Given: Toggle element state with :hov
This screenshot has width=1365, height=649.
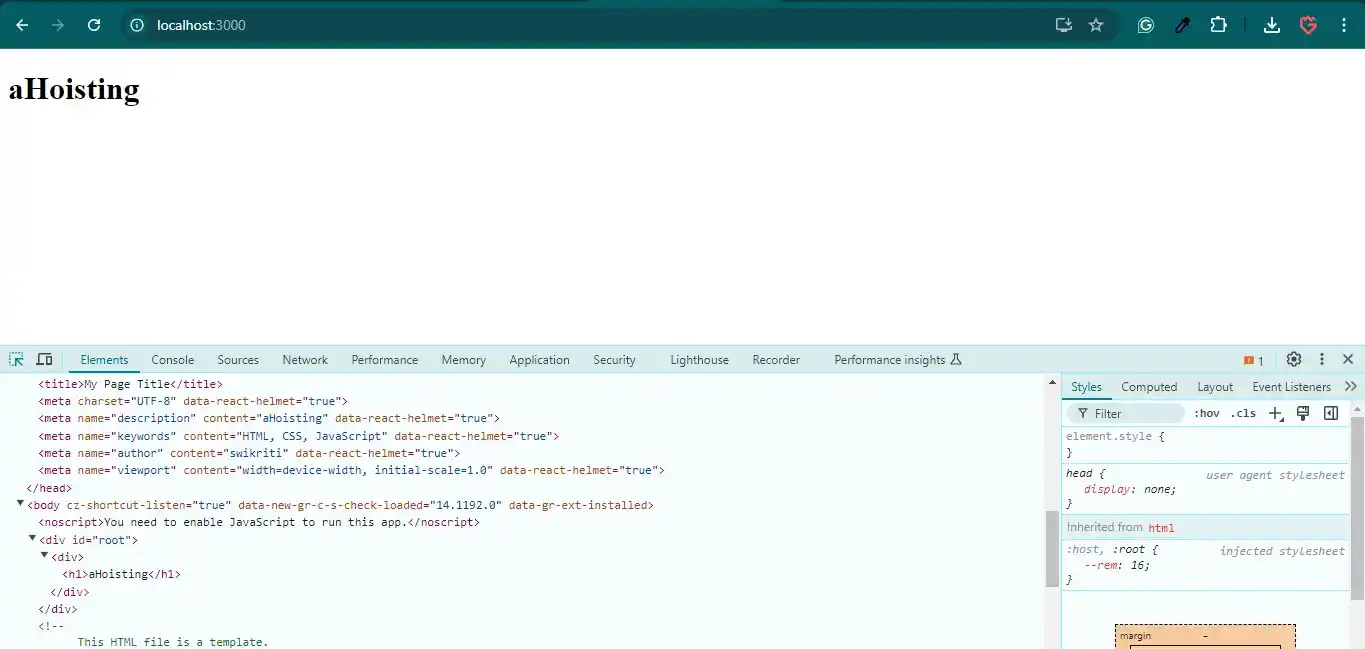Looking at the screenshot, I should [1207, 413].
